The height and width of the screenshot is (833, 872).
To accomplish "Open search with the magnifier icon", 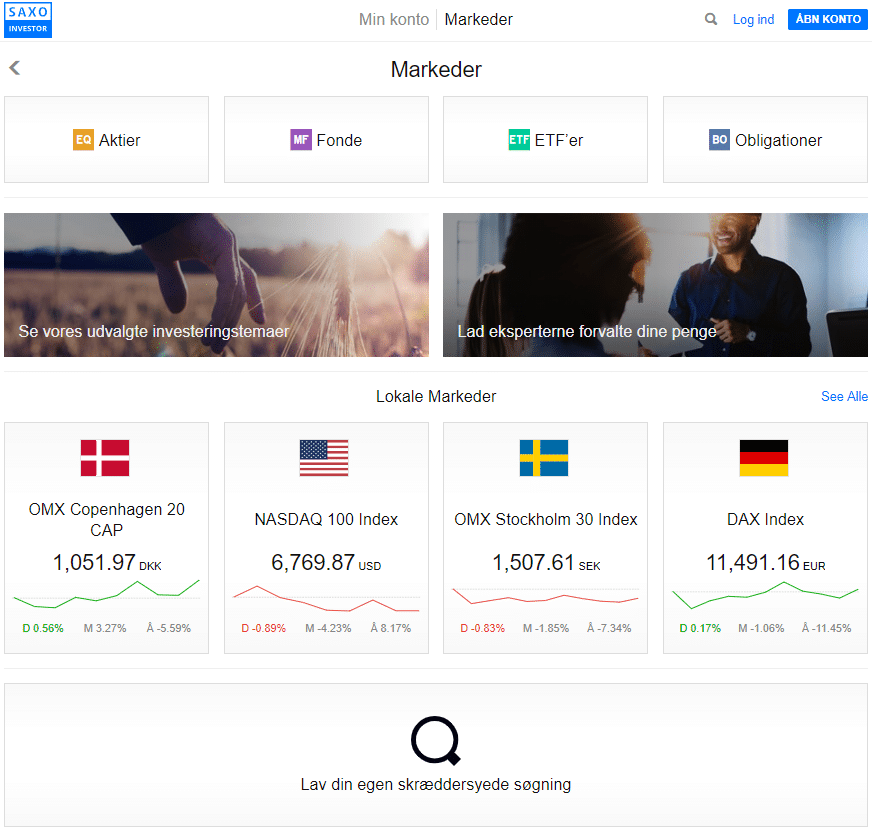I will coord(710,19).
